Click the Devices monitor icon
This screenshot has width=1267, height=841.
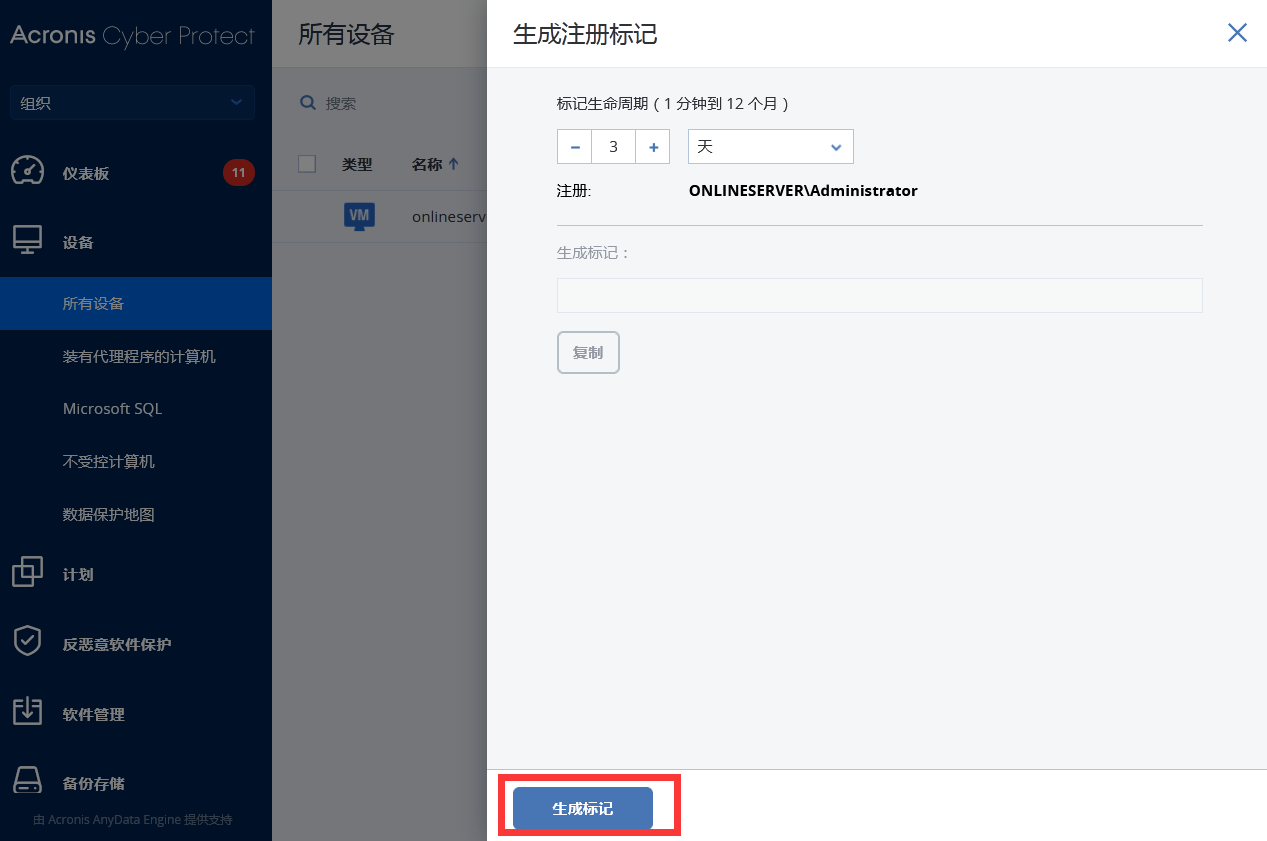coord(27,241)
